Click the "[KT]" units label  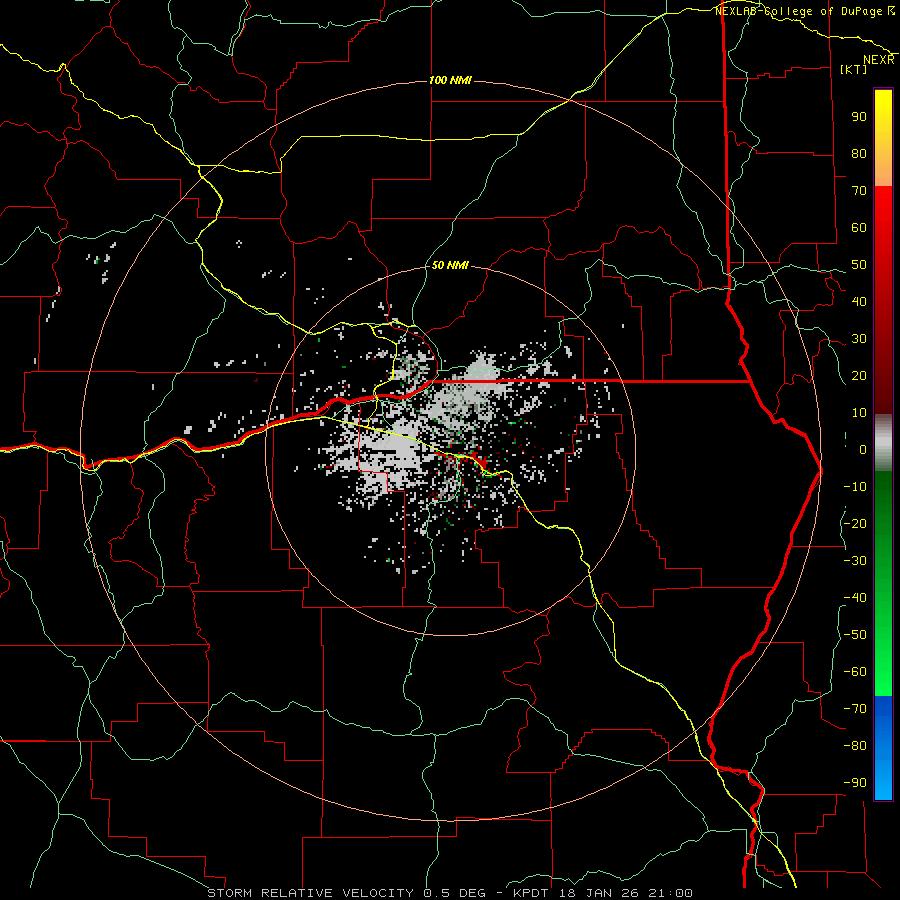pyautogui.click(x=854, y=69)
